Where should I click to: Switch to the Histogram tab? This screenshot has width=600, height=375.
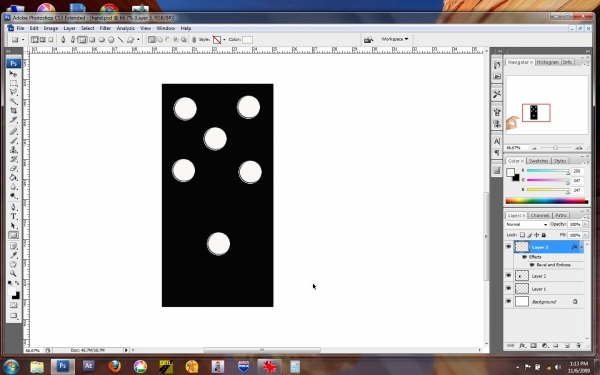548,62
